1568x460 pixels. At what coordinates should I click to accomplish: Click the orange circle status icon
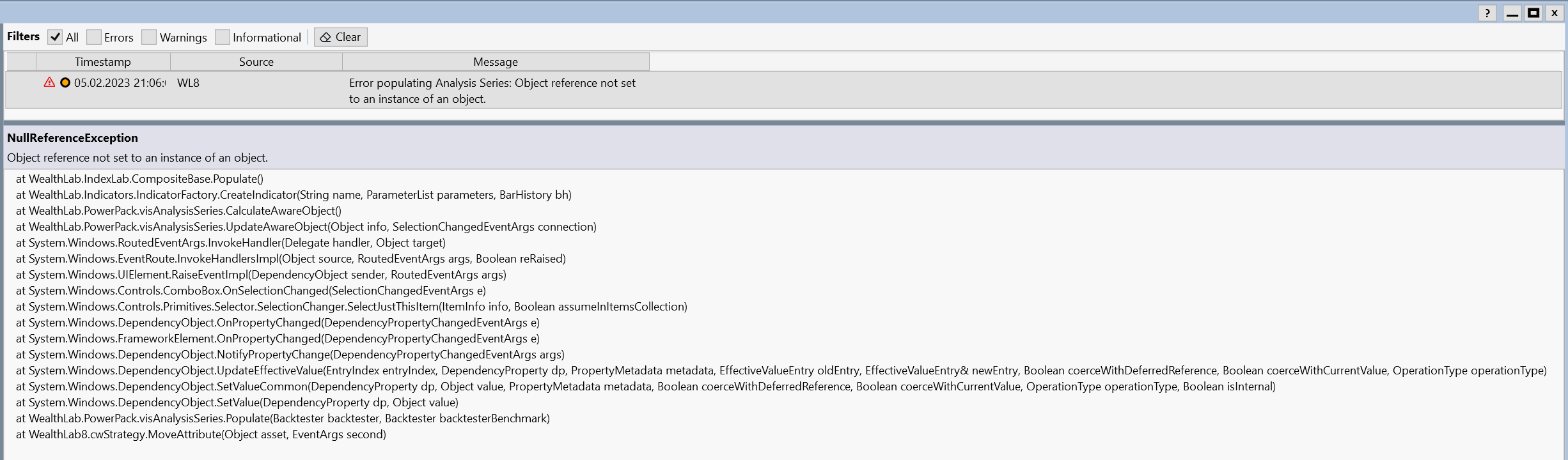[x=65, y=82]
